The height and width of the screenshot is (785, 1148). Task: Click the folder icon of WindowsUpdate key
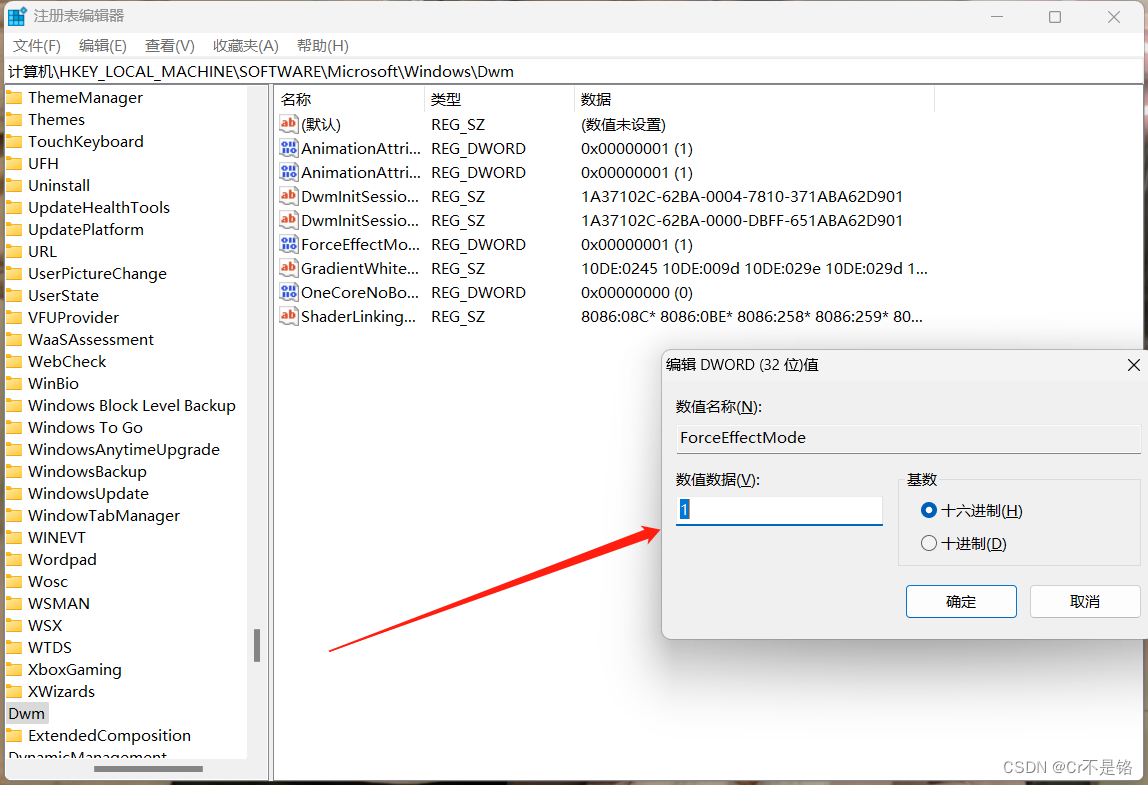point(14,494)
